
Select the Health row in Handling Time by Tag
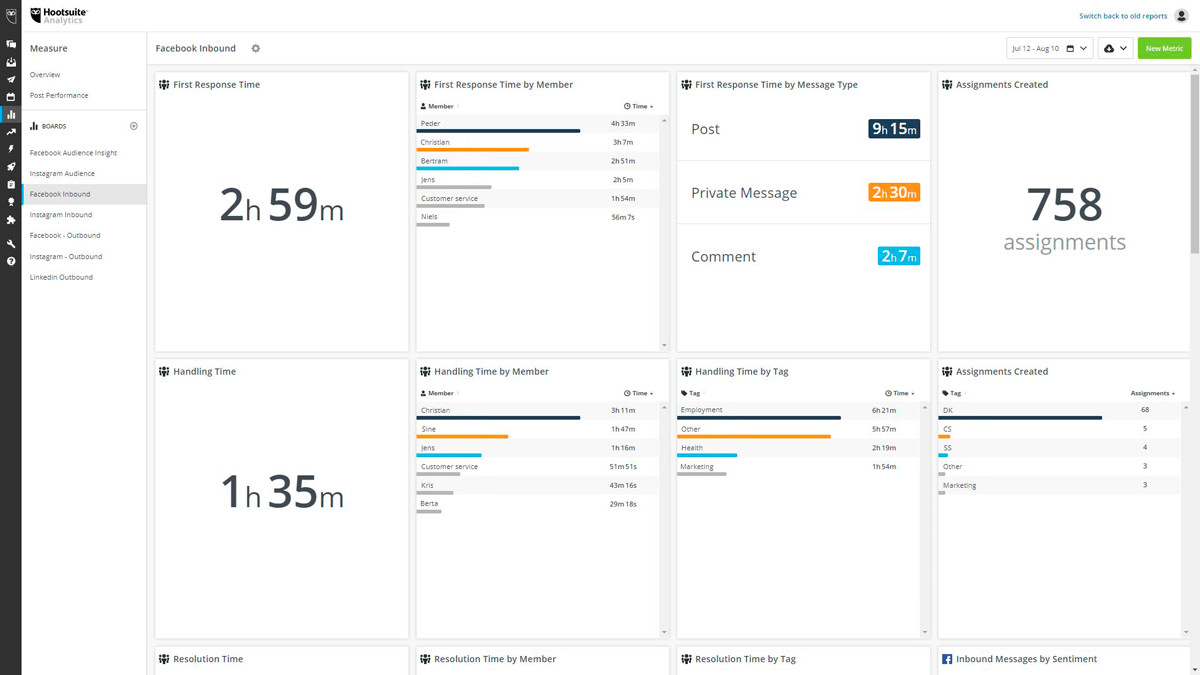(x=798, y=449)
